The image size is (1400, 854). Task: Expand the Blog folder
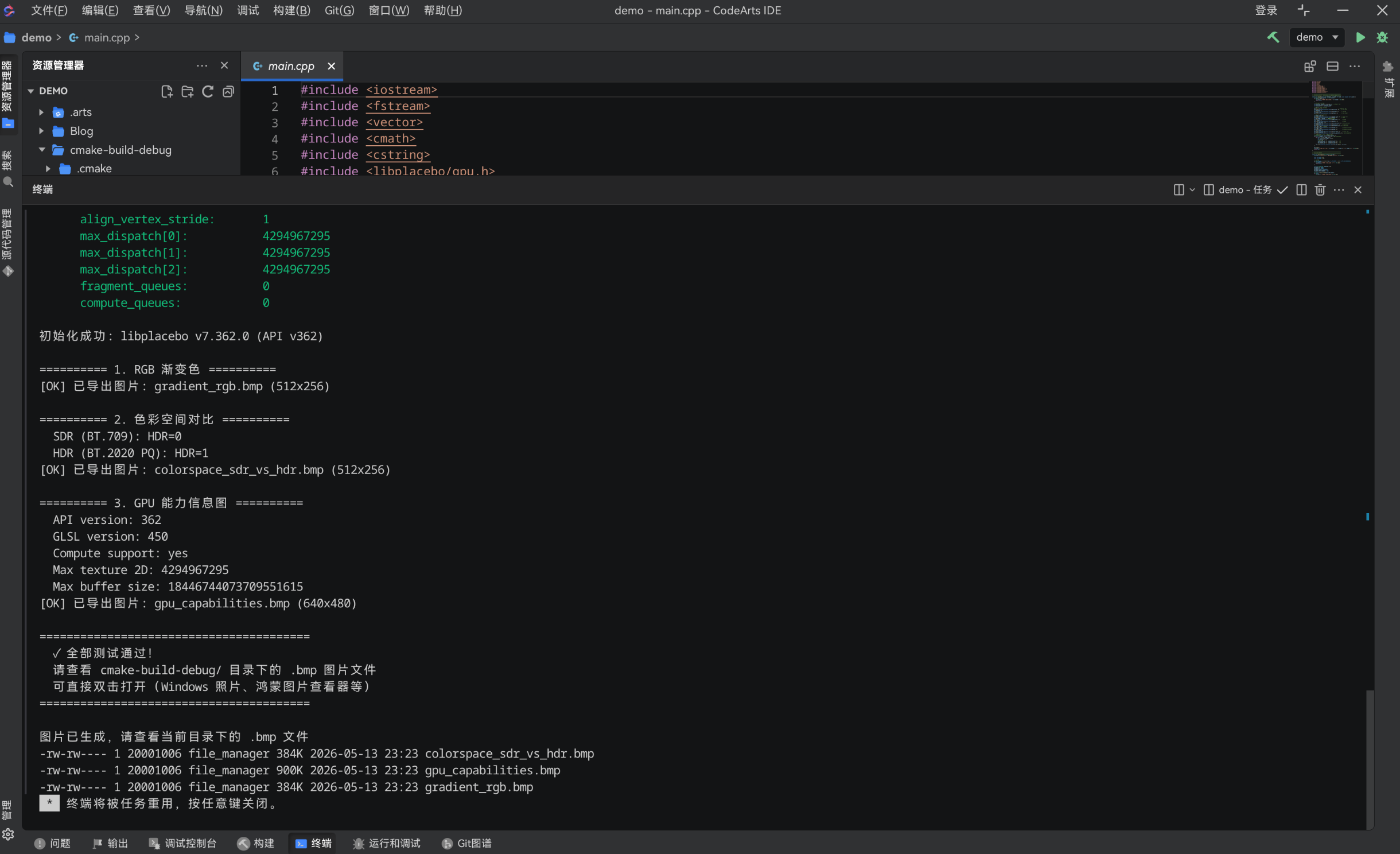41,131
